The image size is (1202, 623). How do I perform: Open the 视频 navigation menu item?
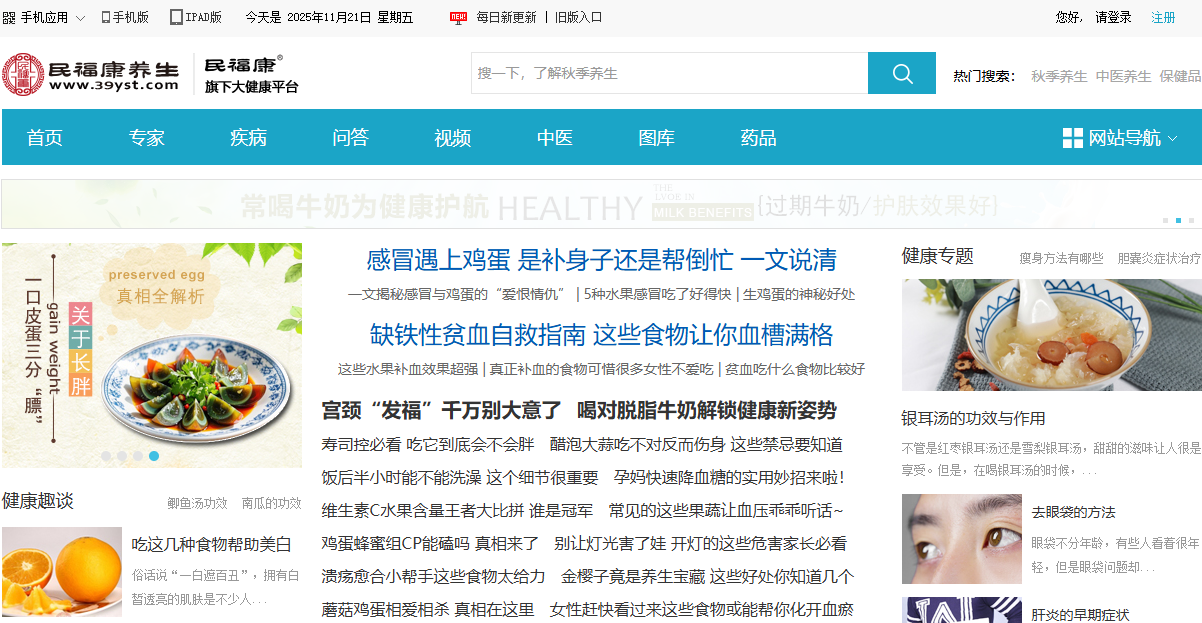coord(452,138)
